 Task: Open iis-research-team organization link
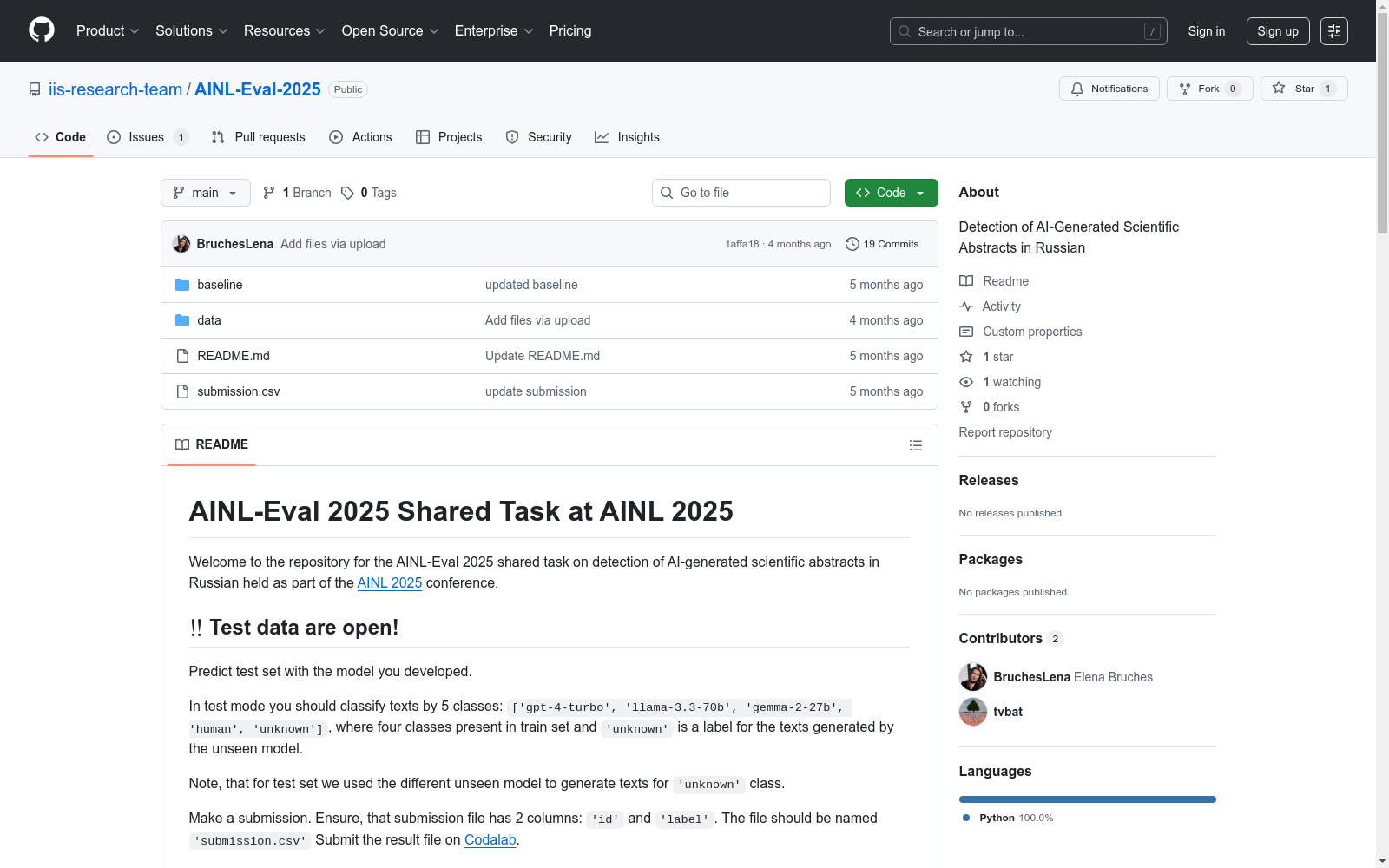pyautogui.click(x=115, y=89)
